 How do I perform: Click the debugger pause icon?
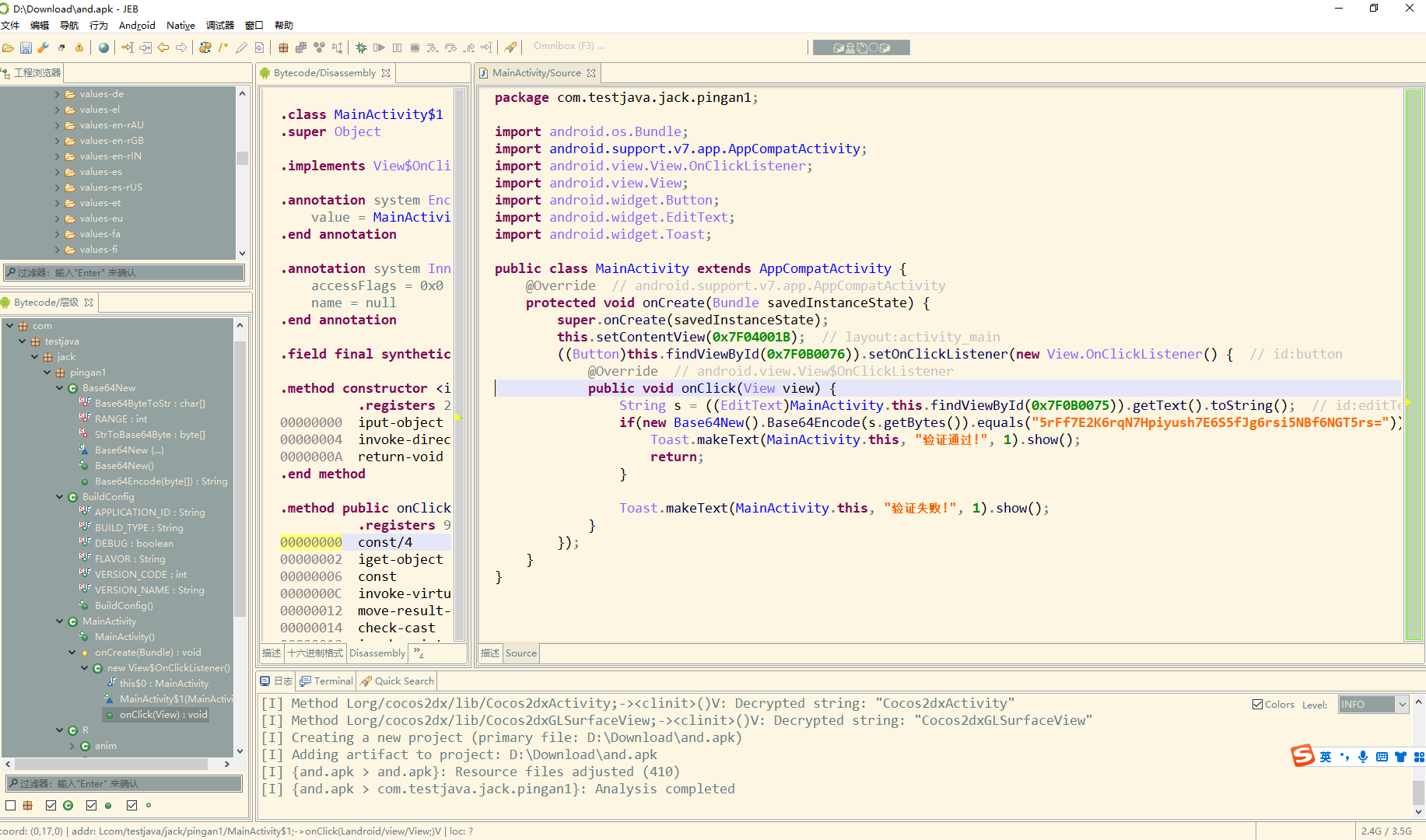click(x=397, y=47)
